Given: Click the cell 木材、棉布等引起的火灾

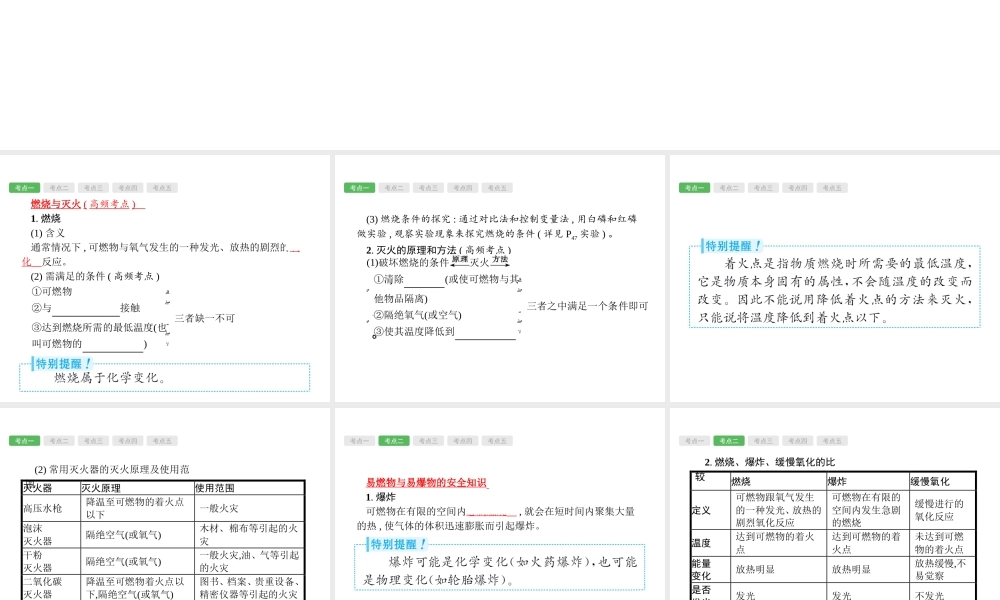Looking at the screenshot, I should [x=249, y=534].
